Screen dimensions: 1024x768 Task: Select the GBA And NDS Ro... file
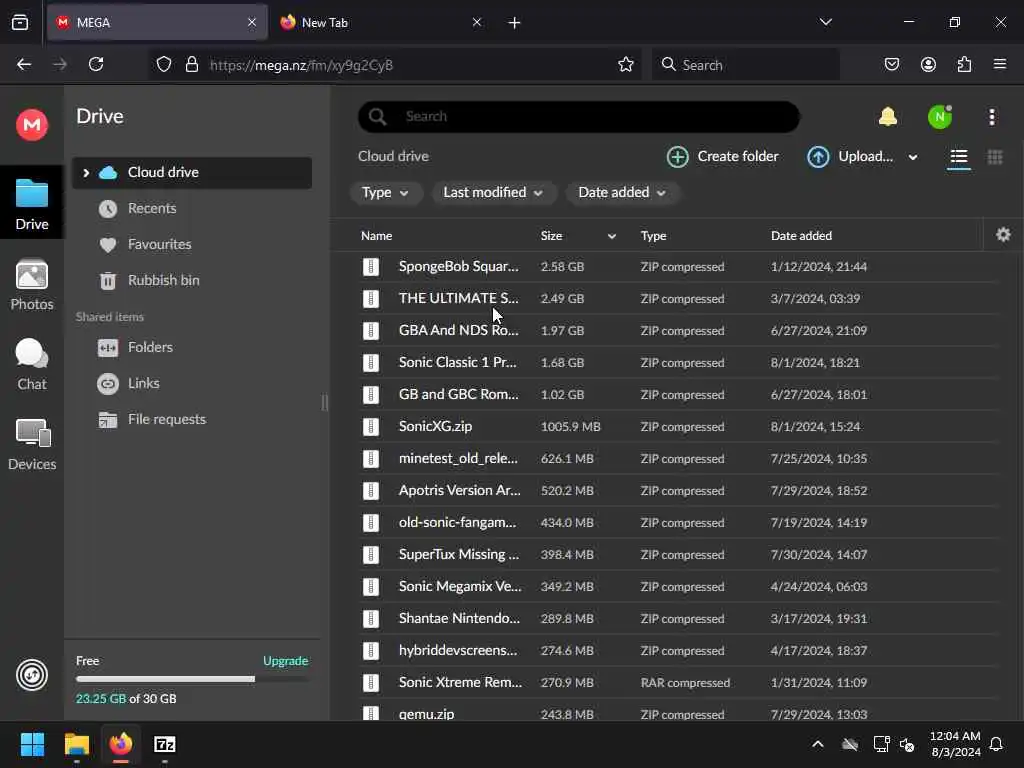pyautogui.click(x=679, y=330)
